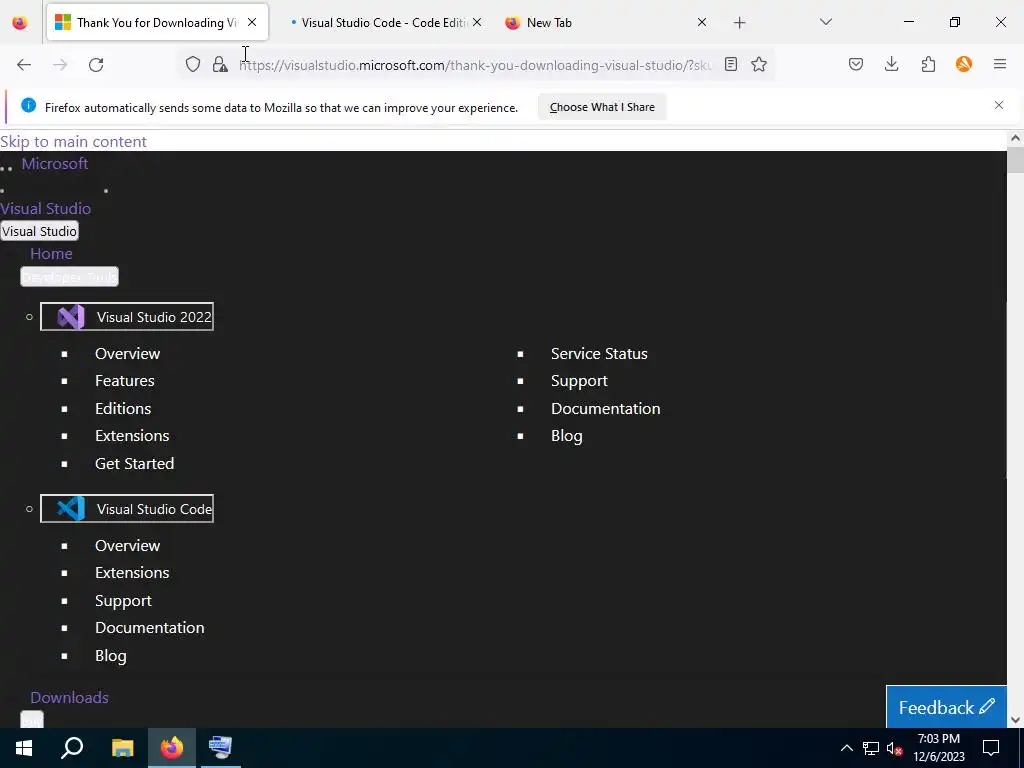Open the Microsoft link
This screenshot has width=1024, height=768.
[x=55, y=164]
